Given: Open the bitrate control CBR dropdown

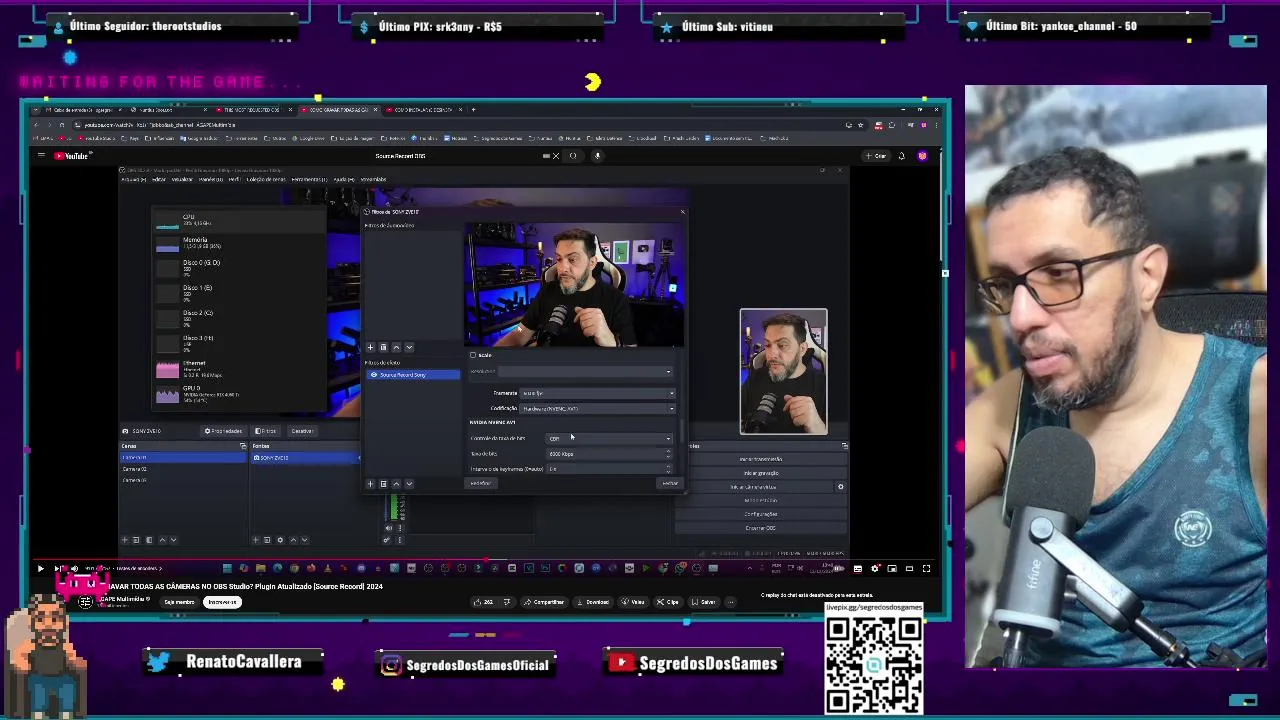Looking at the screenshot, I should (x=609, y=438).
